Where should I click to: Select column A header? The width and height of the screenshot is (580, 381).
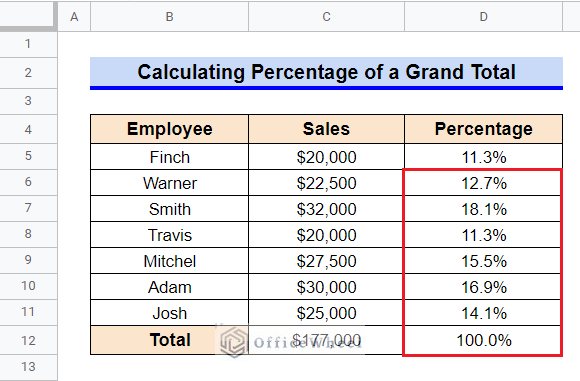74,17
